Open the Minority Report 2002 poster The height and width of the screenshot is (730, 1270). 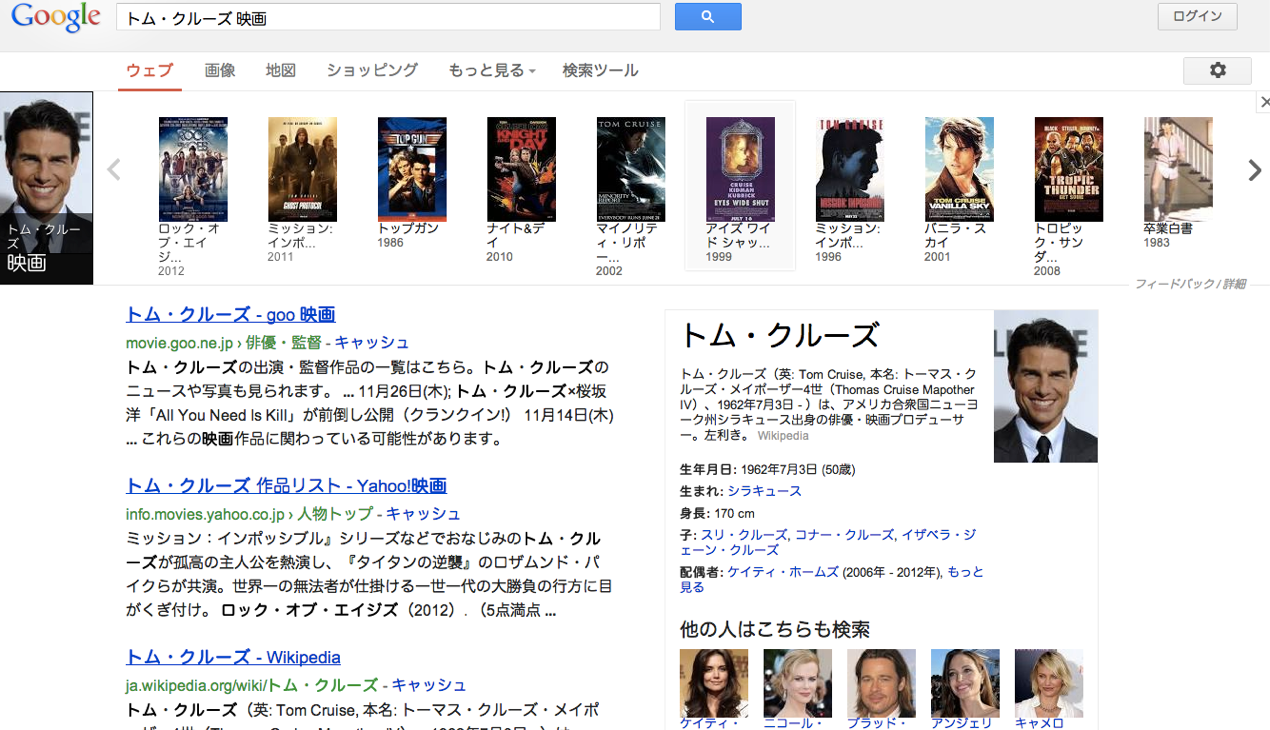(x=631, y=169)
